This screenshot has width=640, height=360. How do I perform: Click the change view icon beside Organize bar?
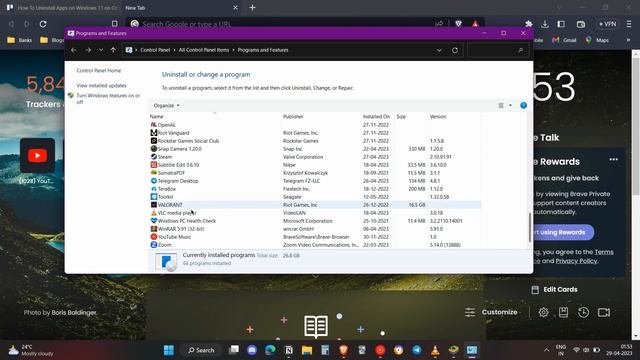point(501,105)
